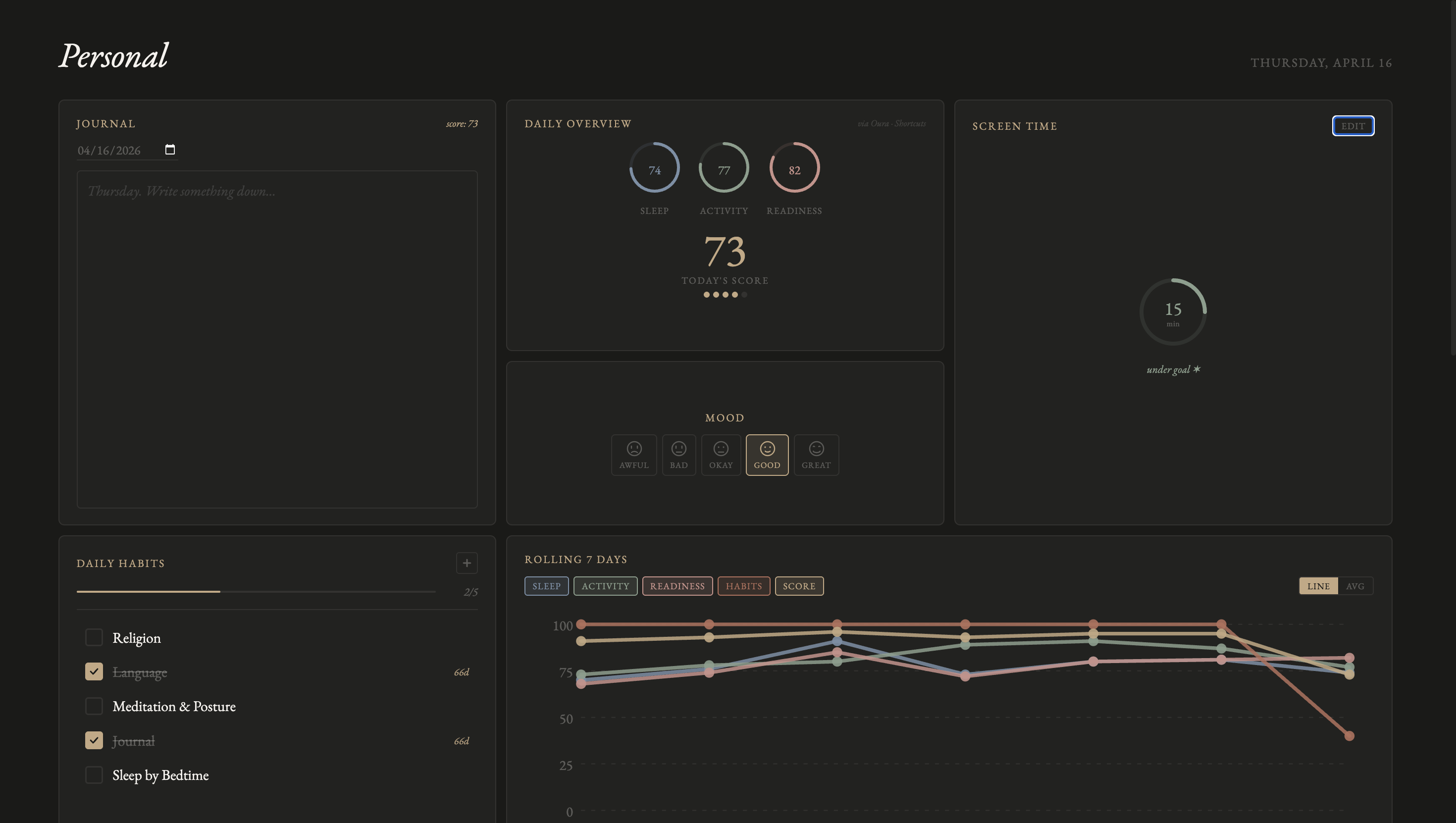The width and height of the screenshot is (1456, 823).
Task: Toggle the SCORE series on the chart
Action: click(x=799, y=586)
